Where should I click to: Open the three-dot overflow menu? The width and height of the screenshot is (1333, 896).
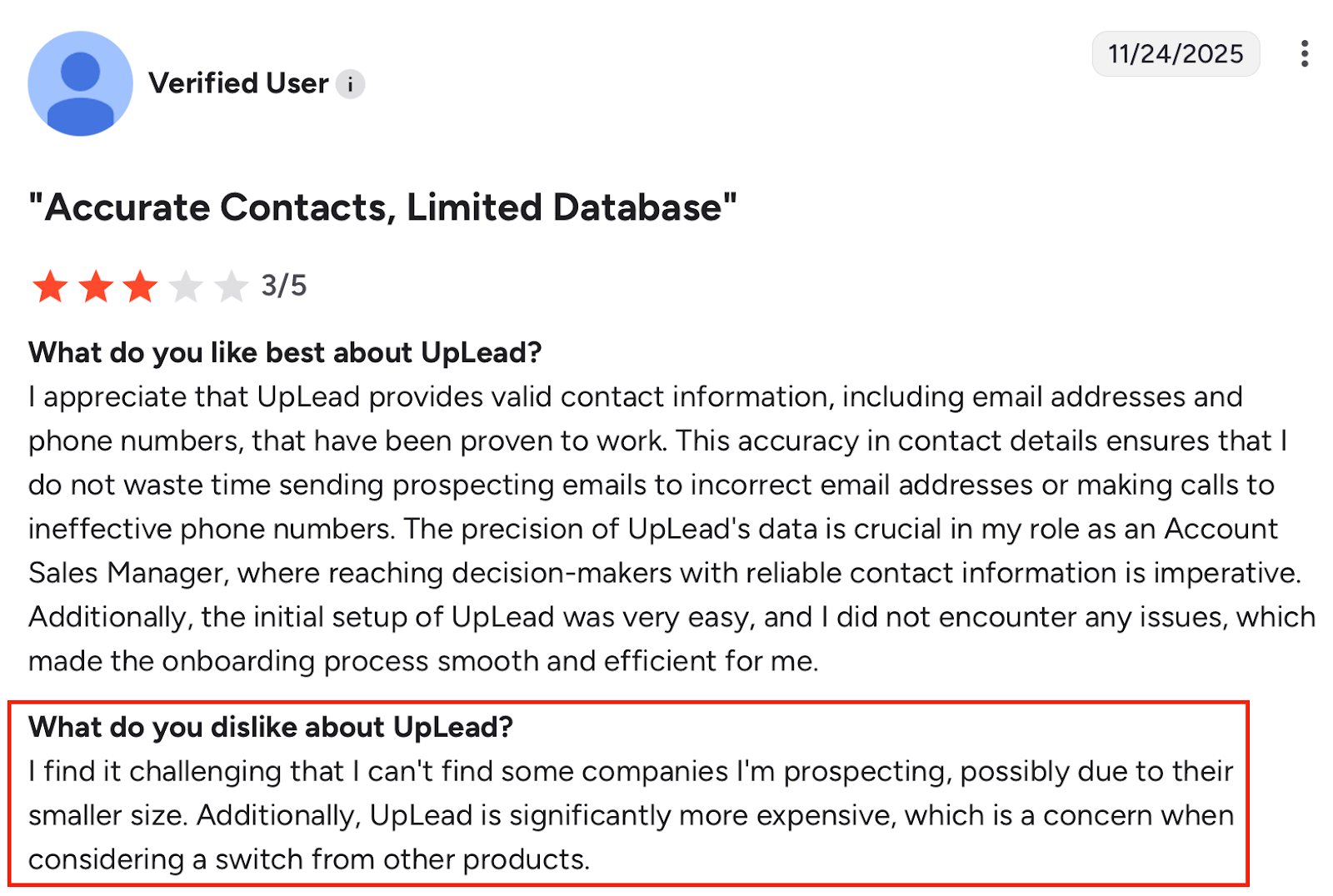pos(1304,53)
